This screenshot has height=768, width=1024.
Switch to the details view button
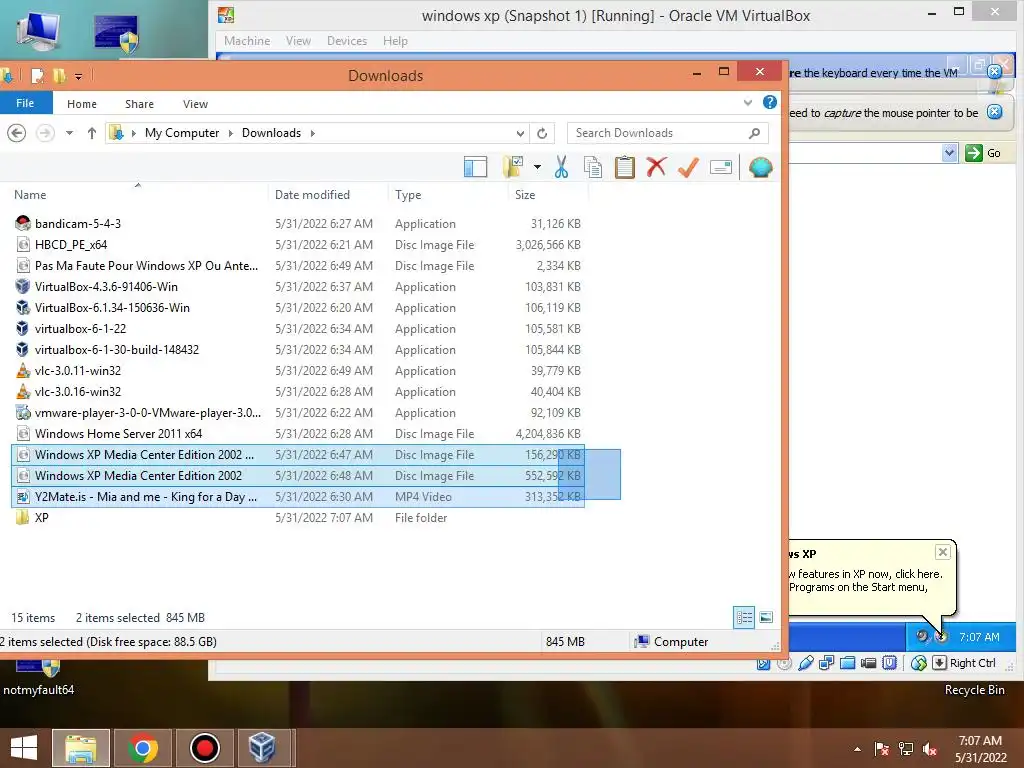coord(744,617)
